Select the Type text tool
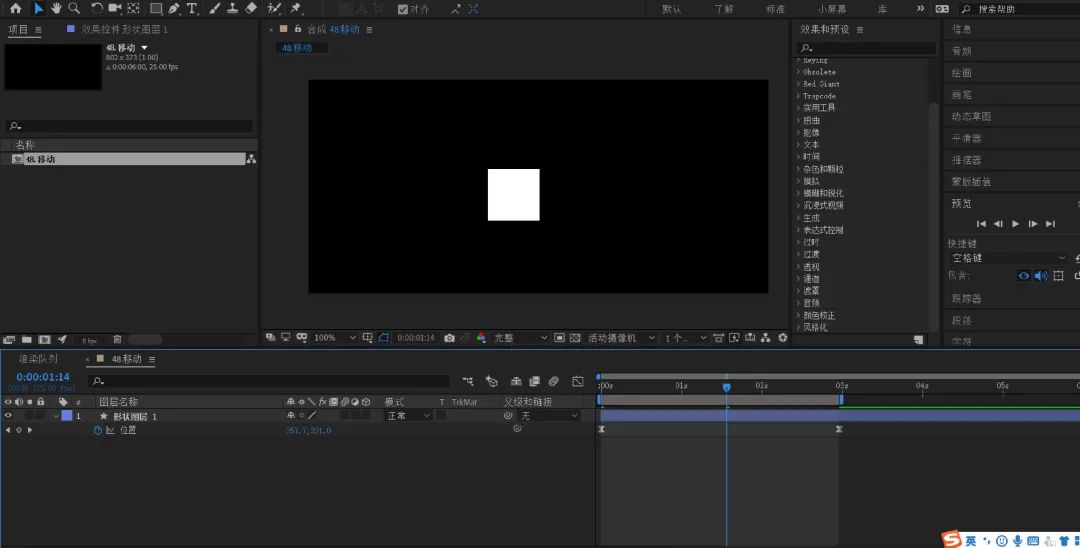 [191, 8]
